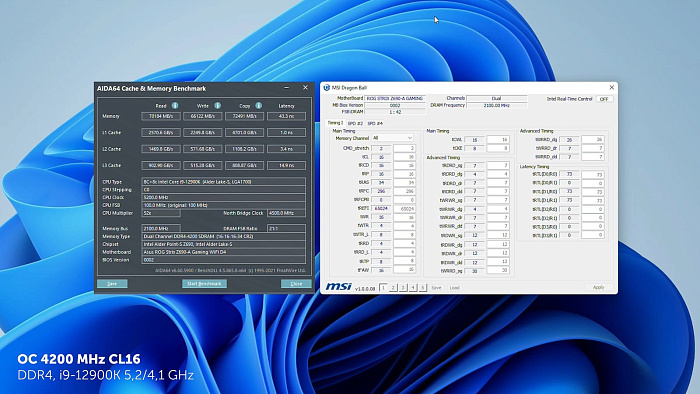The image size is (700, 394).
Task: Click the editable CMD_stretch value field
Action: 404,148
